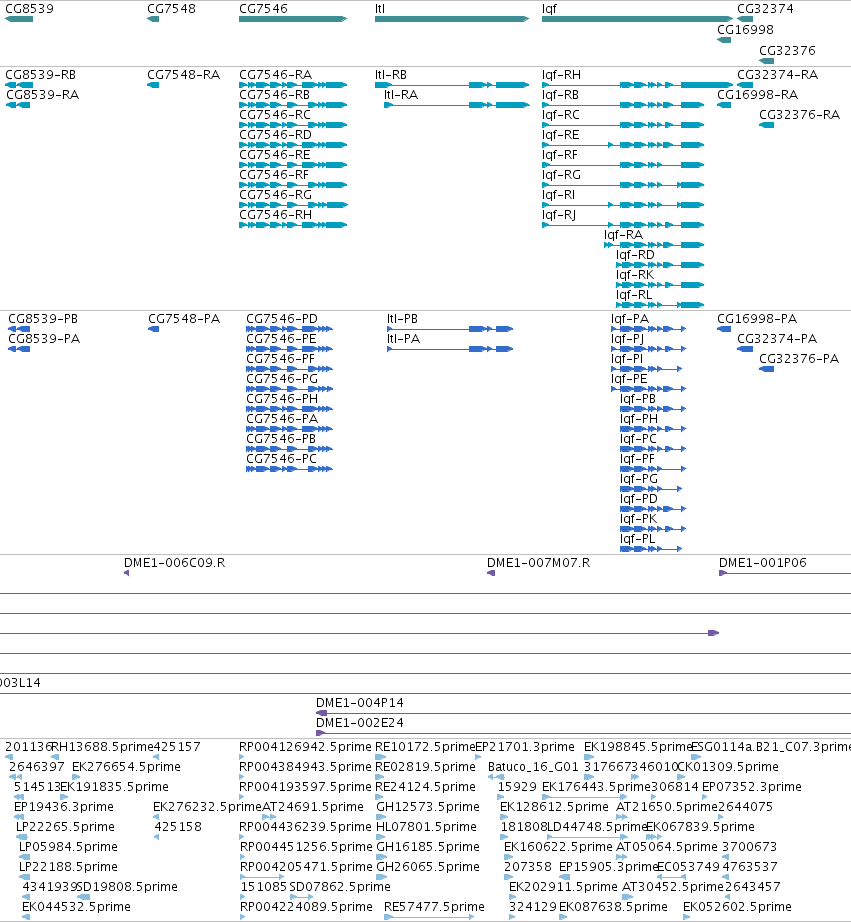Click the lqf gene arrow bar
Image resolution: width=851 pixels, height=922 pixels.
[638, 19]
